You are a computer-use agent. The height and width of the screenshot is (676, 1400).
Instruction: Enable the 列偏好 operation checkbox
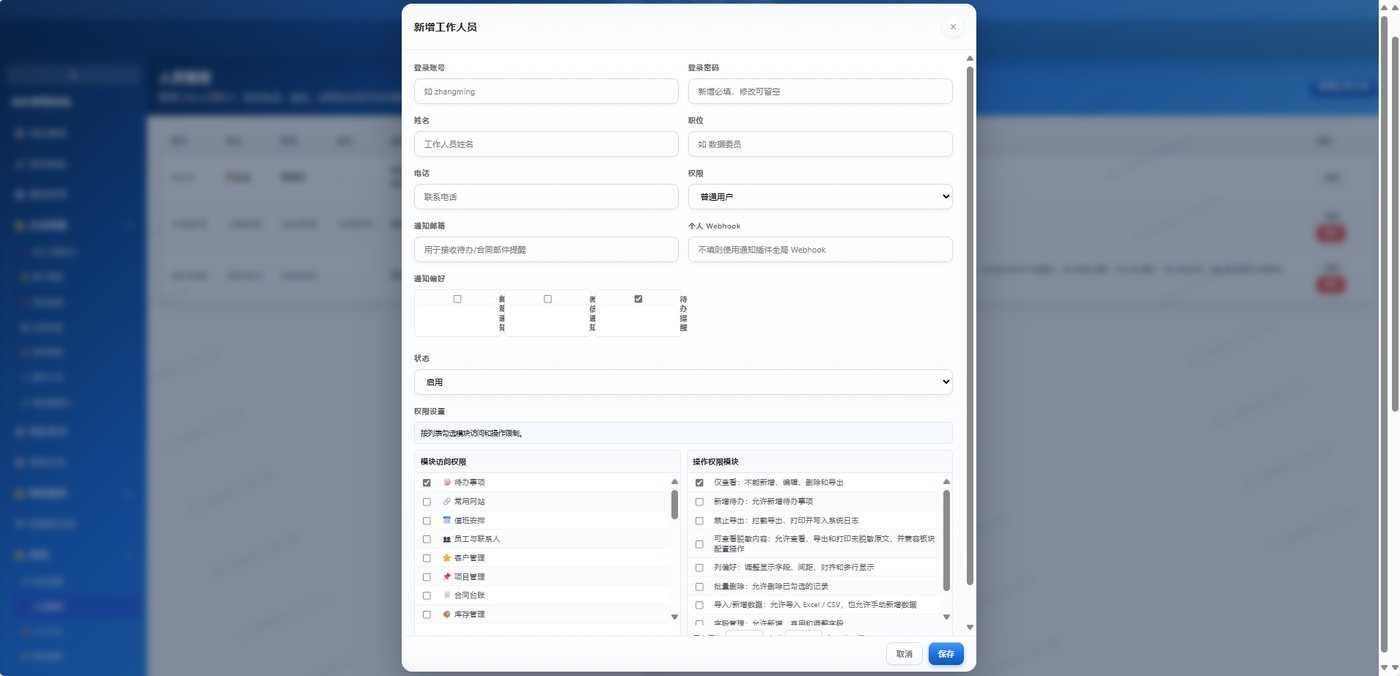point(700,567)
